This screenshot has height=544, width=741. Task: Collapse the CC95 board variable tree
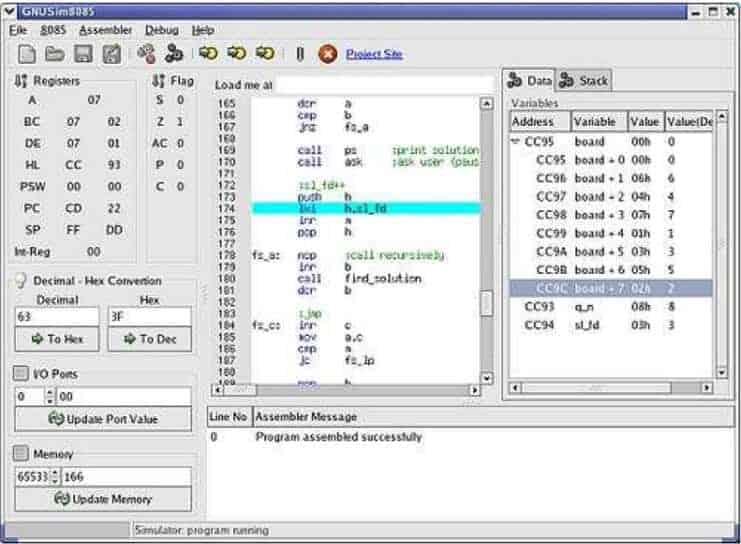[x=516, y=142]
